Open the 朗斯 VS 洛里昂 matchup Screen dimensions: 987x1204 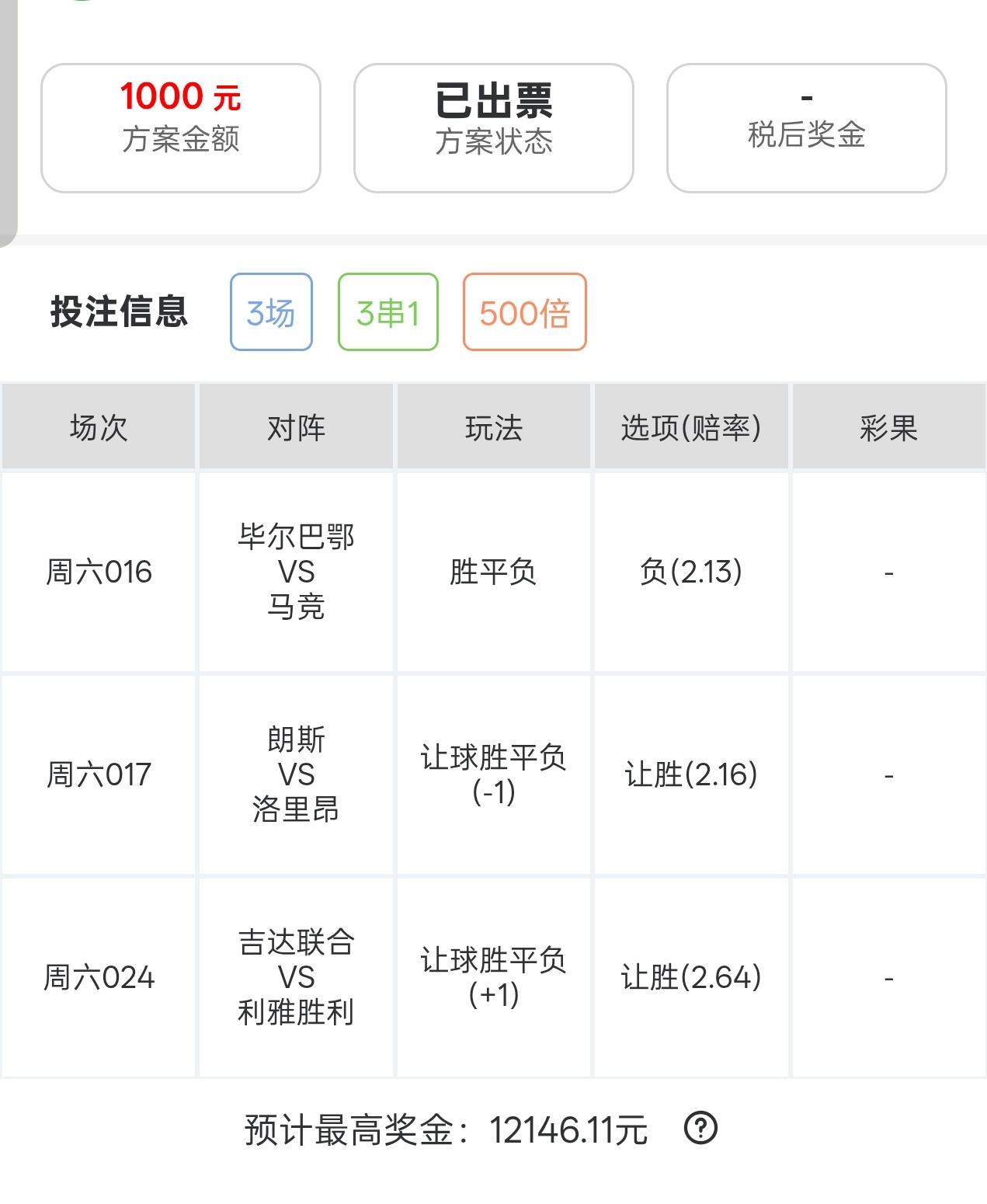(296, 775)
